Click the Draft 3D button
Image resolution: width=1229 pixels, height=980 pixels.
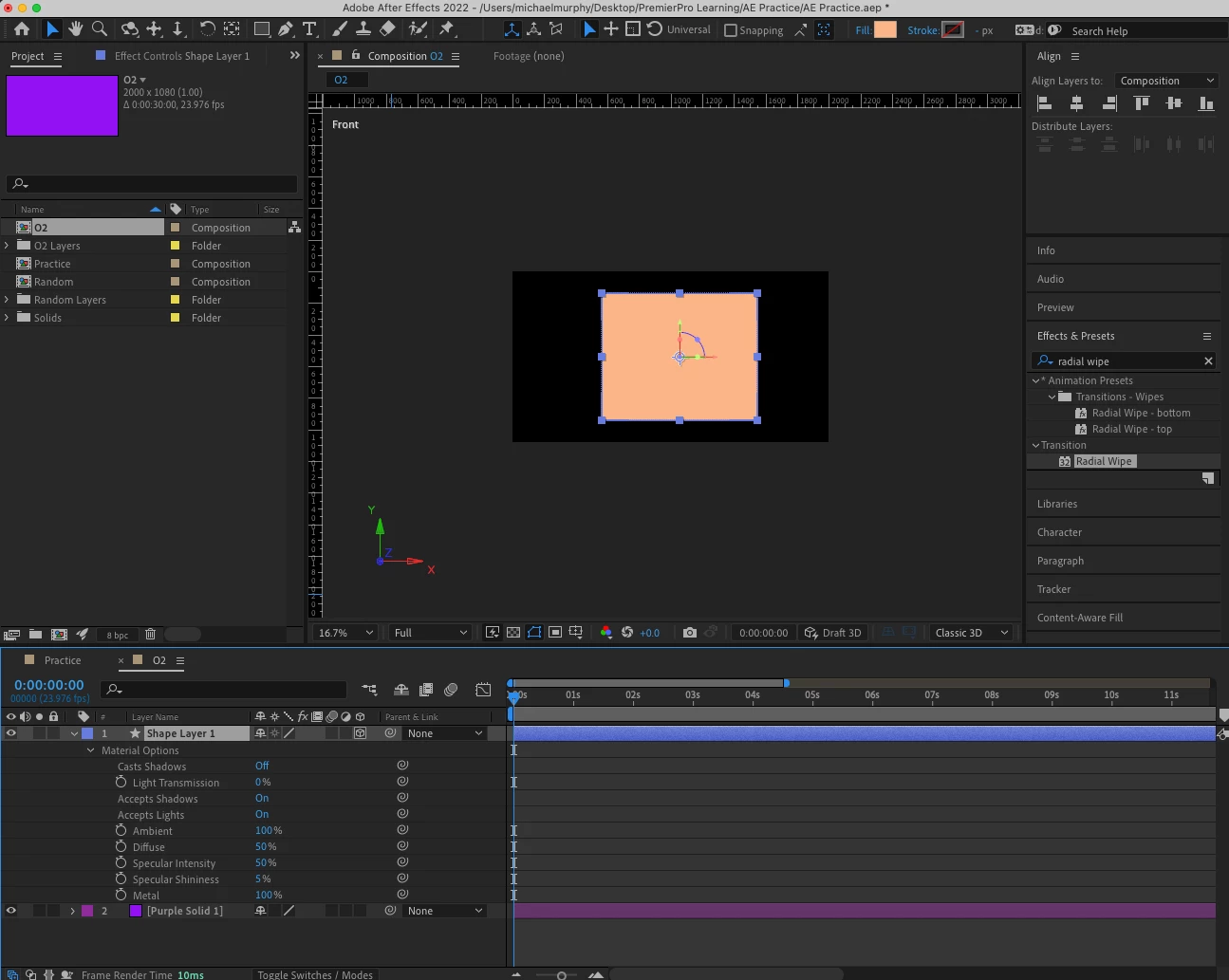(833, 633)
